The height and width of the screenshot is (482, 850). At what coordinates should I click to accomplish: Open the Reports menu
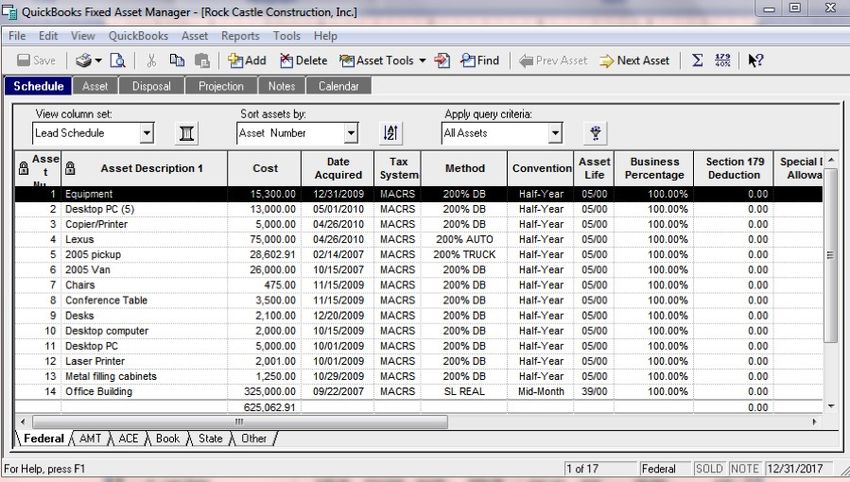(240, 36)
